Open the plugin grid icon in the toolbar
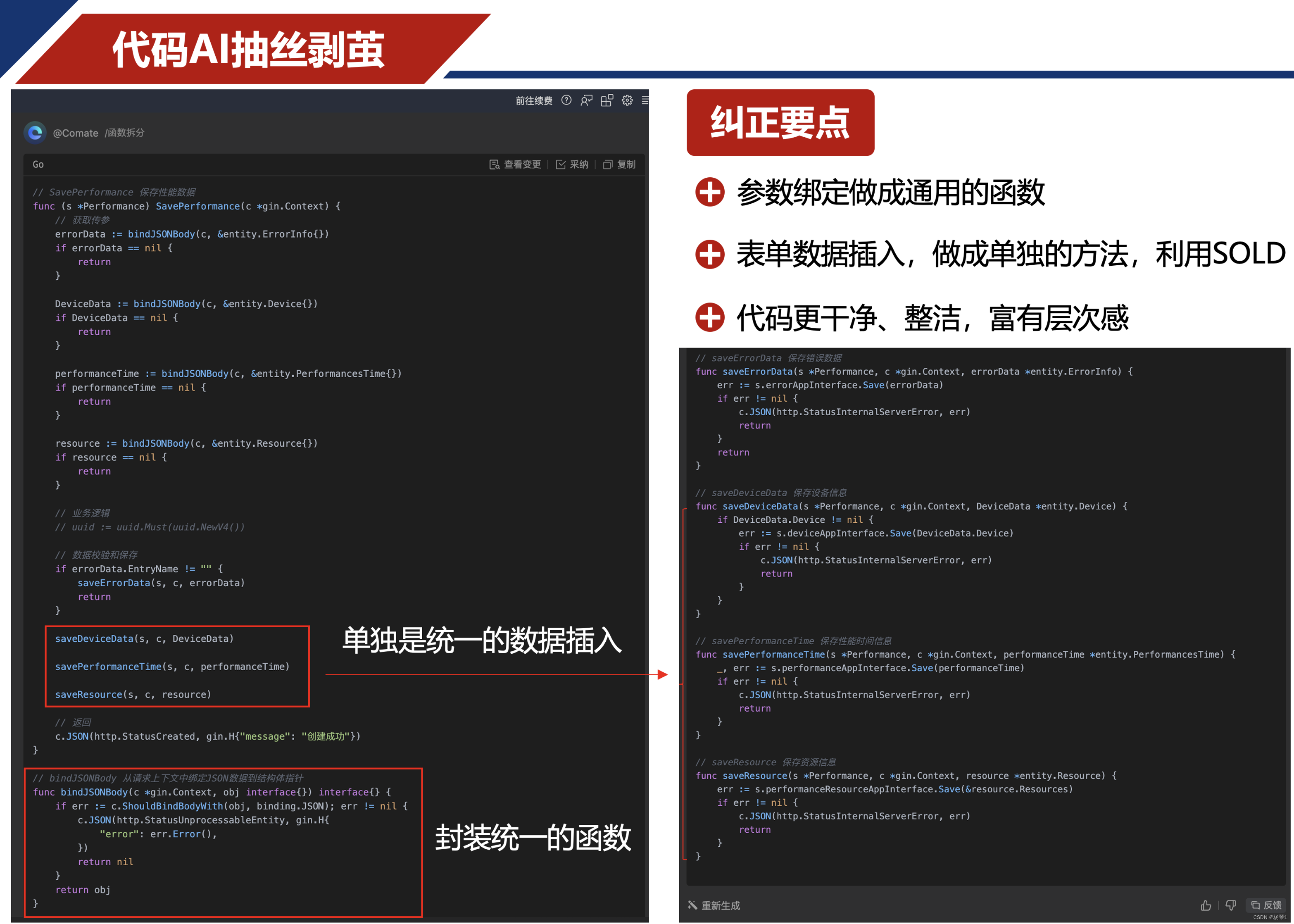The image size is (1294, 924). point(607,101)
